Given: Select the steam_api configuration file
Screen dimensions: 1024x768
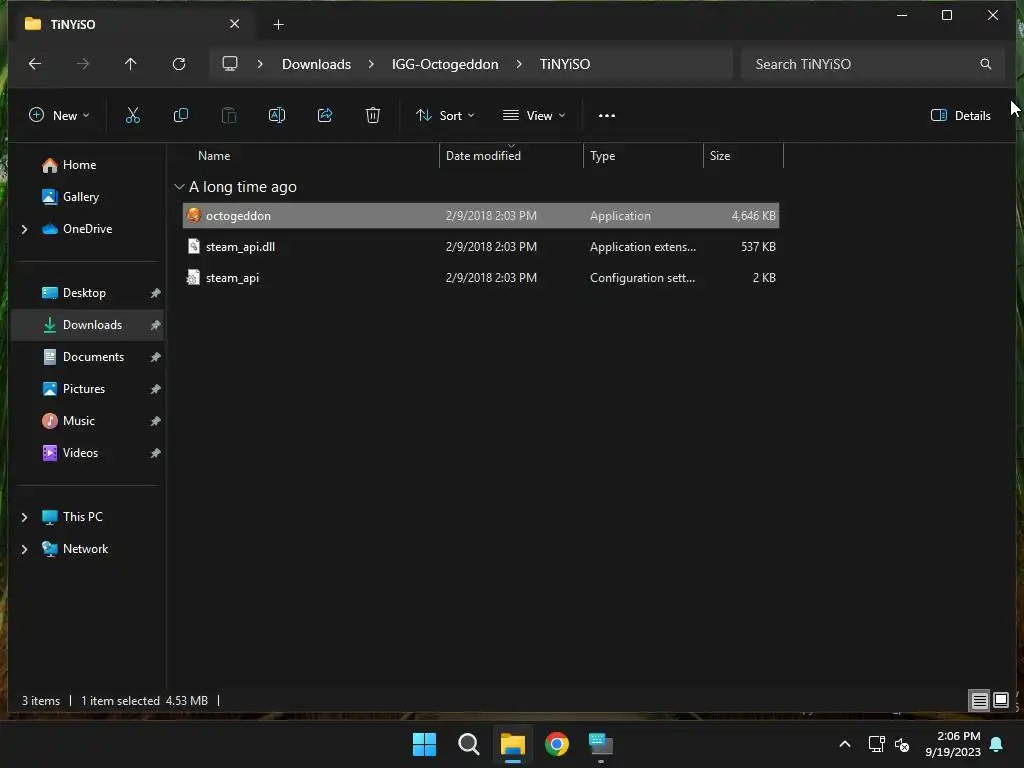Looking at the screenshot, I should pyautogui.click(x=481, y=278).
